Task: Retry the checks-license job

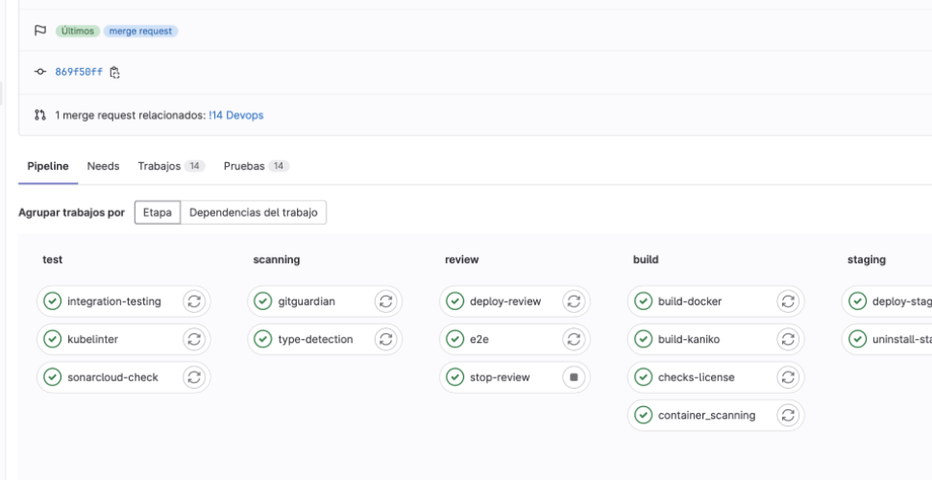Action: (x=788, y=377)
